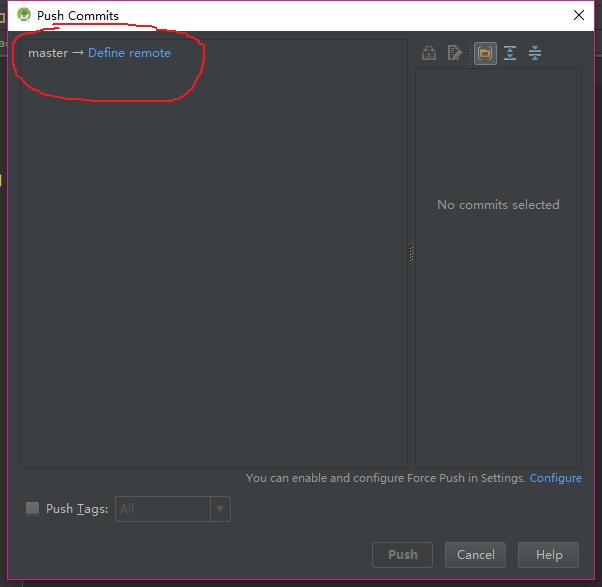Select the master branch entry
The height and width of the screenshot is (587, 602).
pyautogui.click(x=48, y=53)
